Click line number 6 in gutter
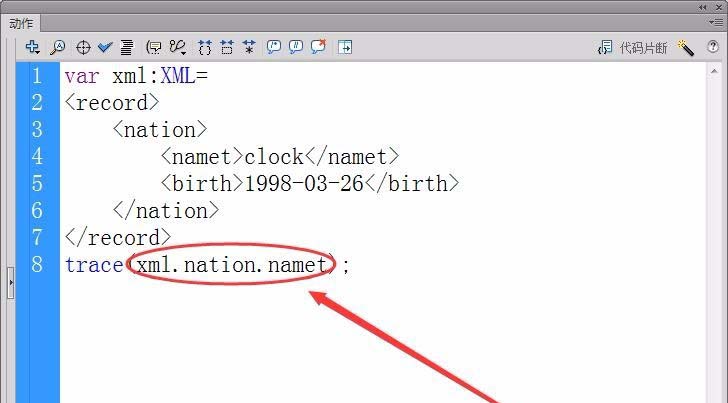This screenshot has height=403, width=728. [x=38, y=210]
